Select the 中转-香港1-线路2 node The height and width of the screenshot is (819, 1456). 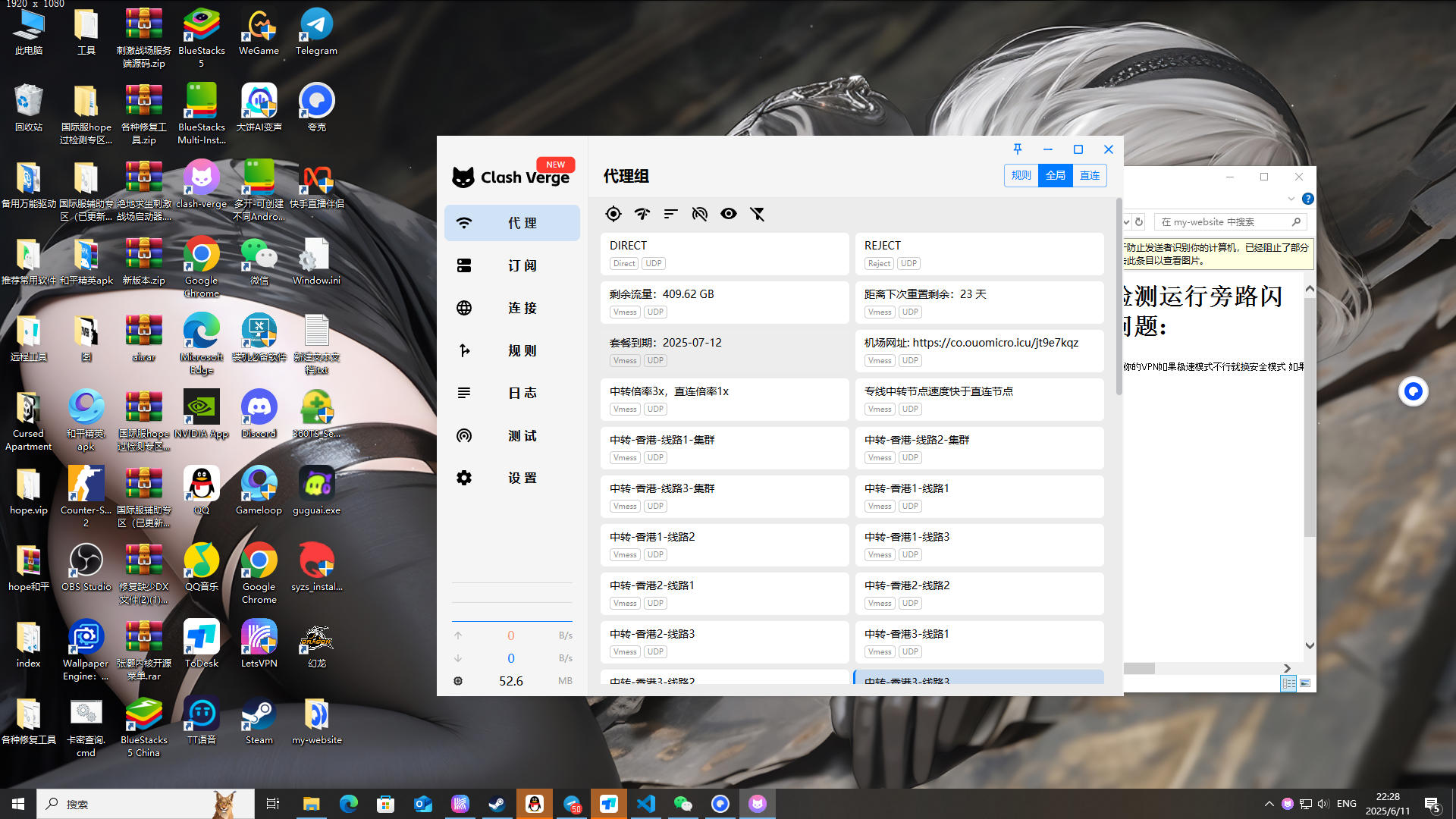click(x=724, y=544)
